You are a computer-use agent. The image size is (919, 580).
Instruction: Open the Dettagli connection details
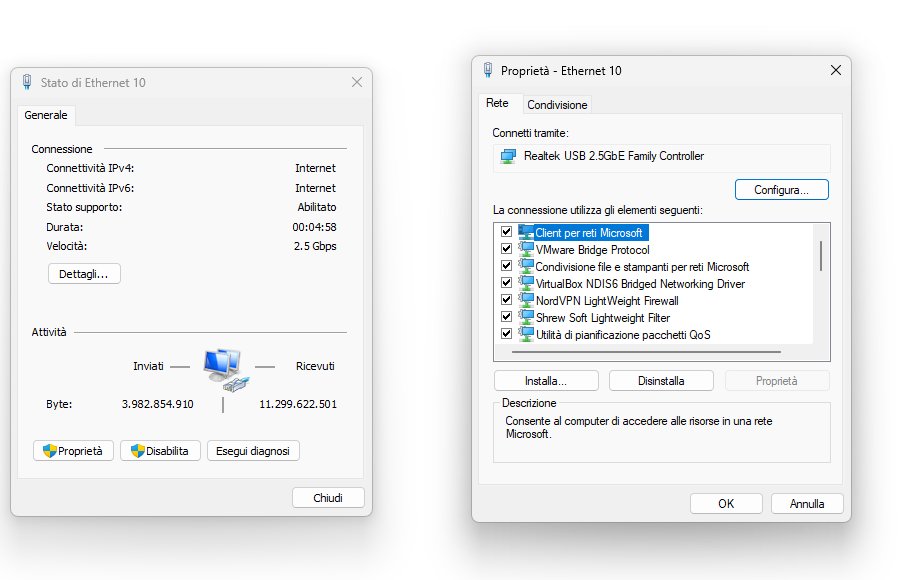tap(84, 274)
